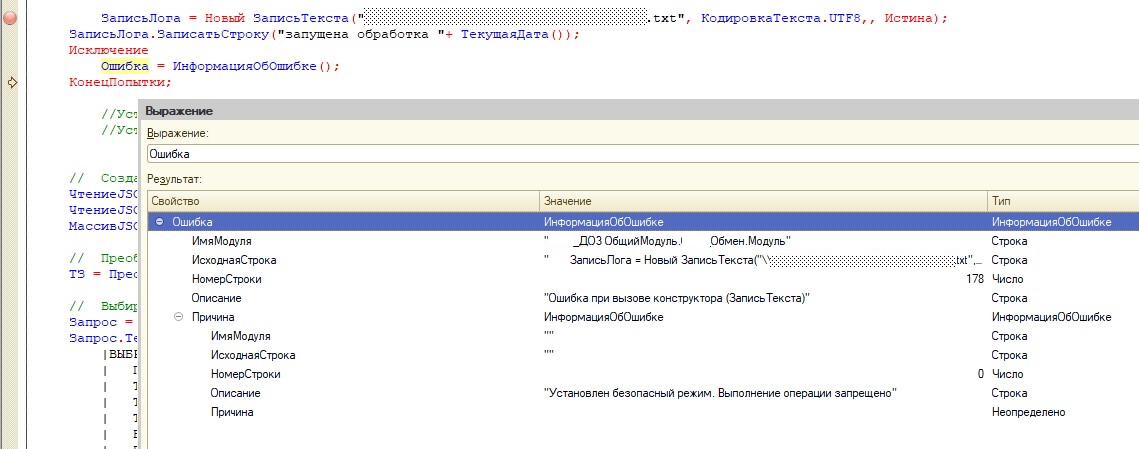The height and width of the screenshot is (449, 1139).
Task: Select the НомерСтроки row with value 0
Action: point(643,374)
